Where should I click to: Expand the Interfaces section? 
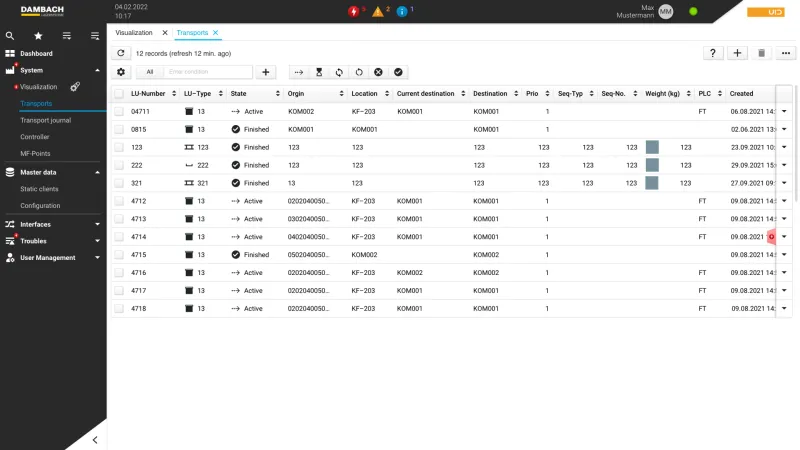coord(97,224)
